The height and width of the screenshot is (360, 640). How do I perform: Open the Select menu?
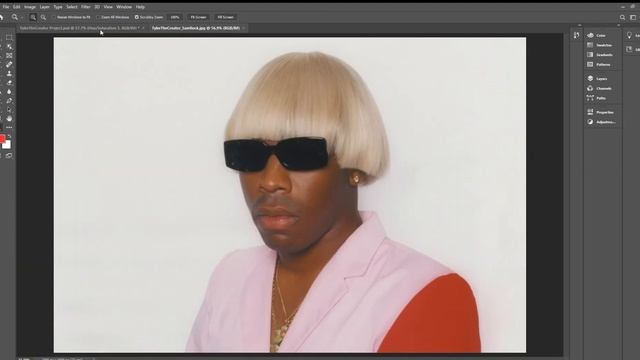tap(72, 7)
